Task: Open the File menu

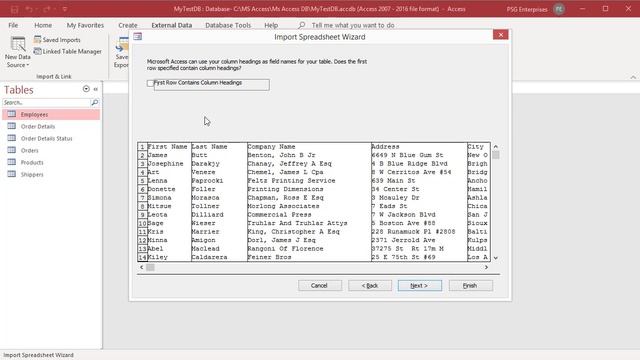Action: coord(13,25)
